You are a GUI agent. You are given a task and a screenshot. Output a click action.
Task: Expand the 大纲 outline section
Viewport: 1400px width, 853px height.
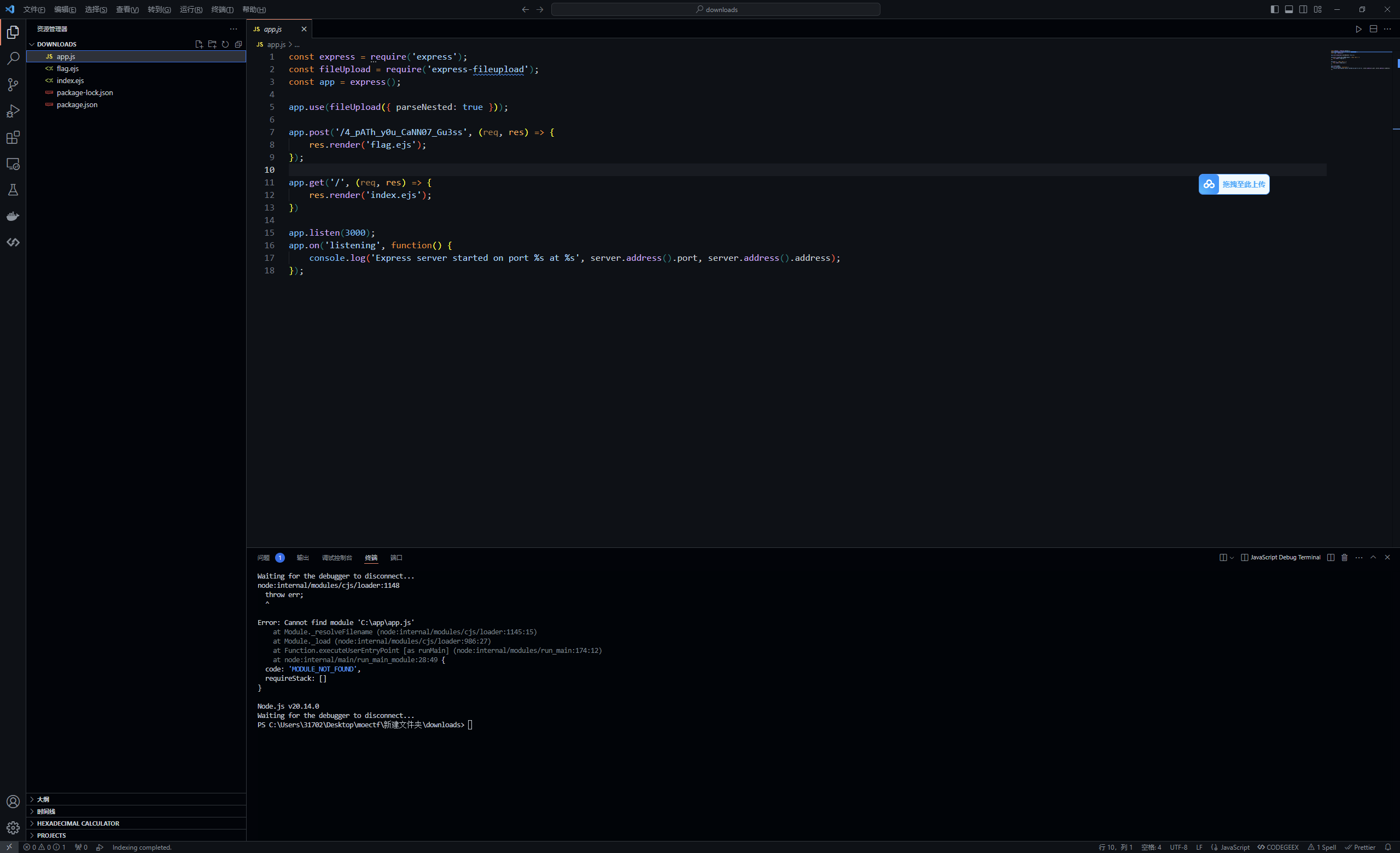136,799
